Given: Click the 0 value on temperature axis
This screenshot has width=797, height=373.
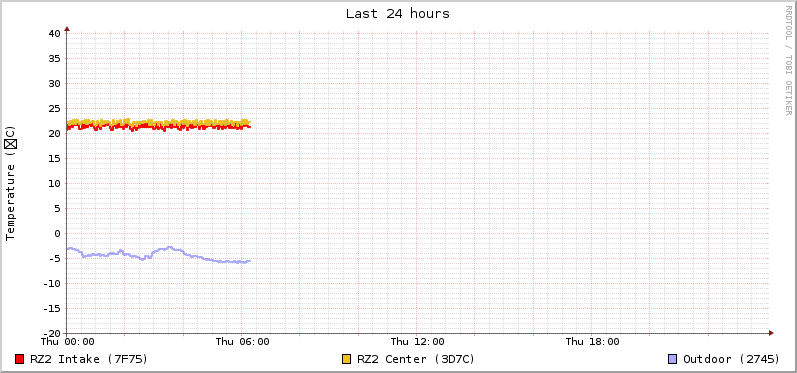Looking at the screenshot, I should (57, 233).
